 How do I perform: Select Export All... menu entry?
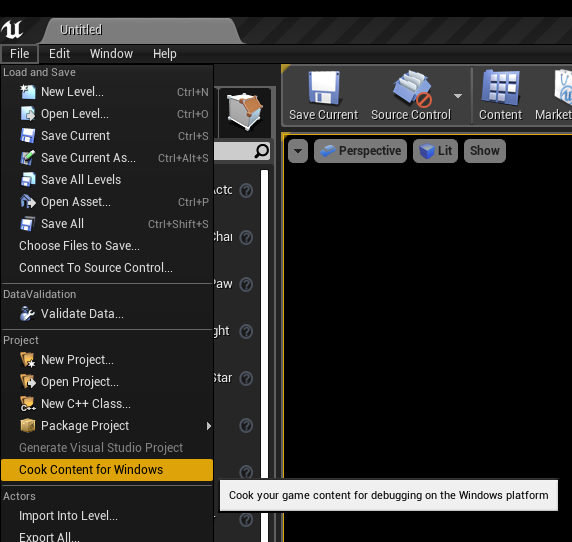(107, 536)
